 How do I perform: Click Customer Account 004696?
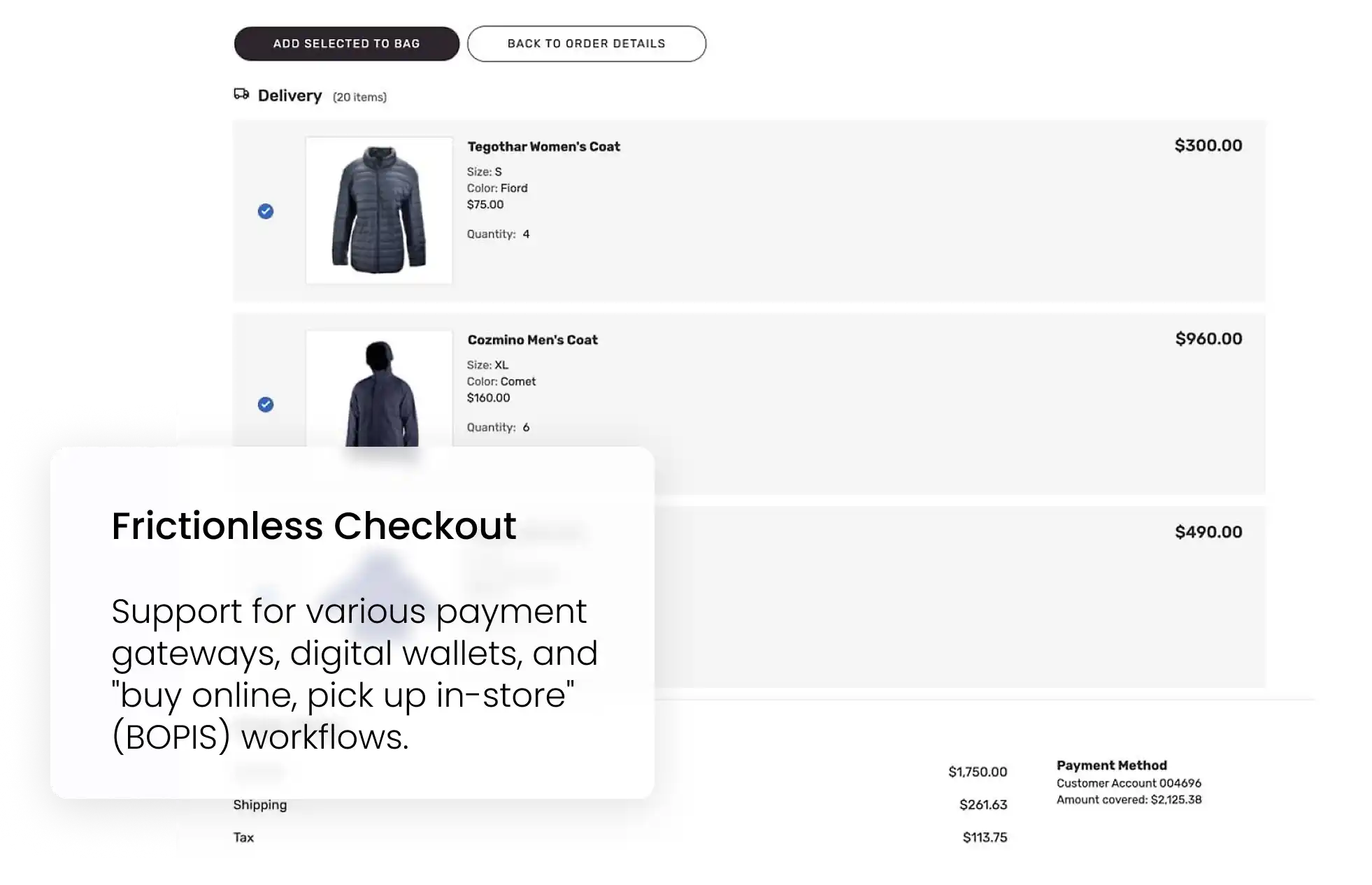[x=1128, y=783]
